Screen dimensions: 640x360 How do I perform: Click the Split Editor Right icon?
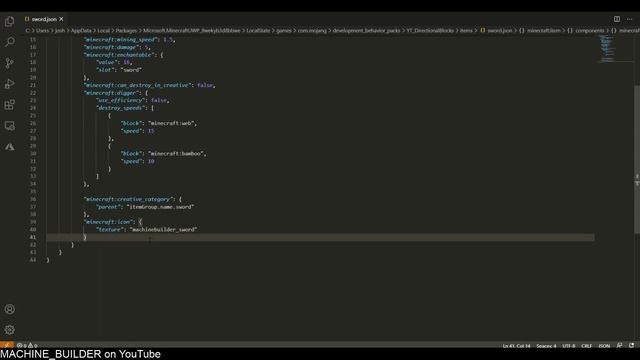click(617, 19)
